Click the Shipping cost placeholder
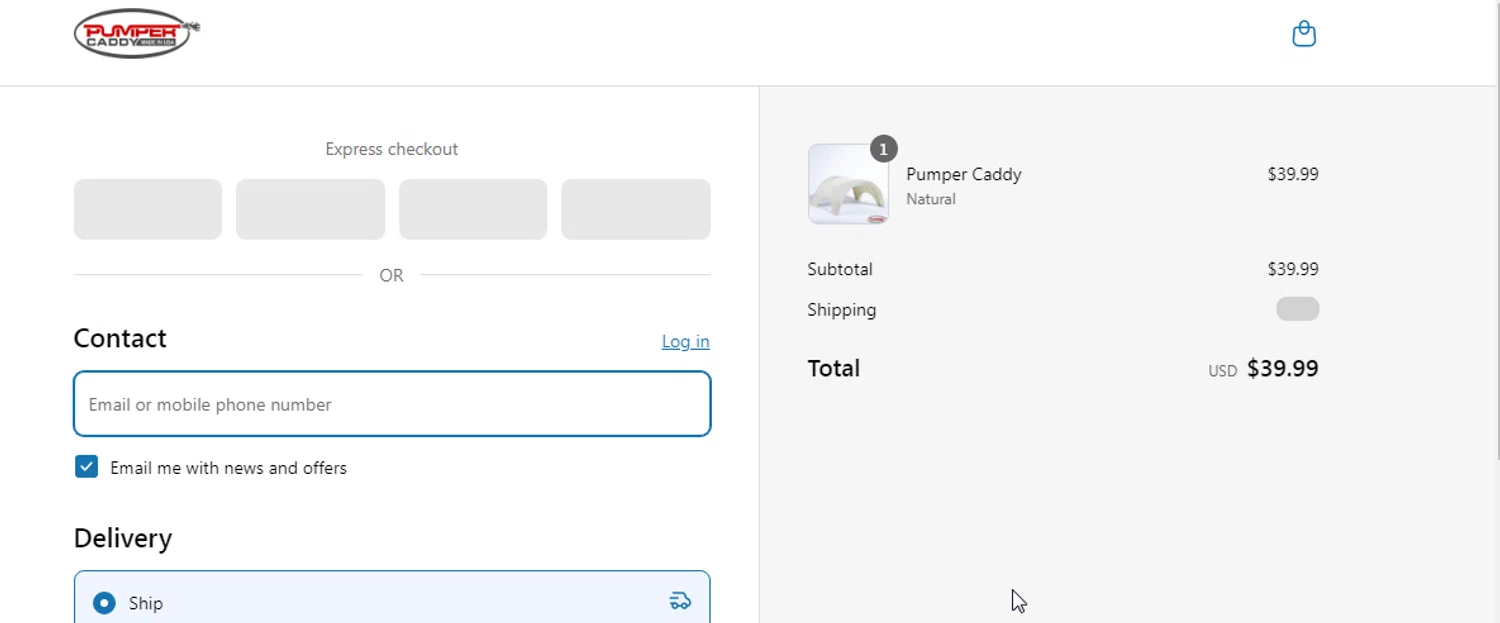The image size is (1500, 623). coord(1298,309)
